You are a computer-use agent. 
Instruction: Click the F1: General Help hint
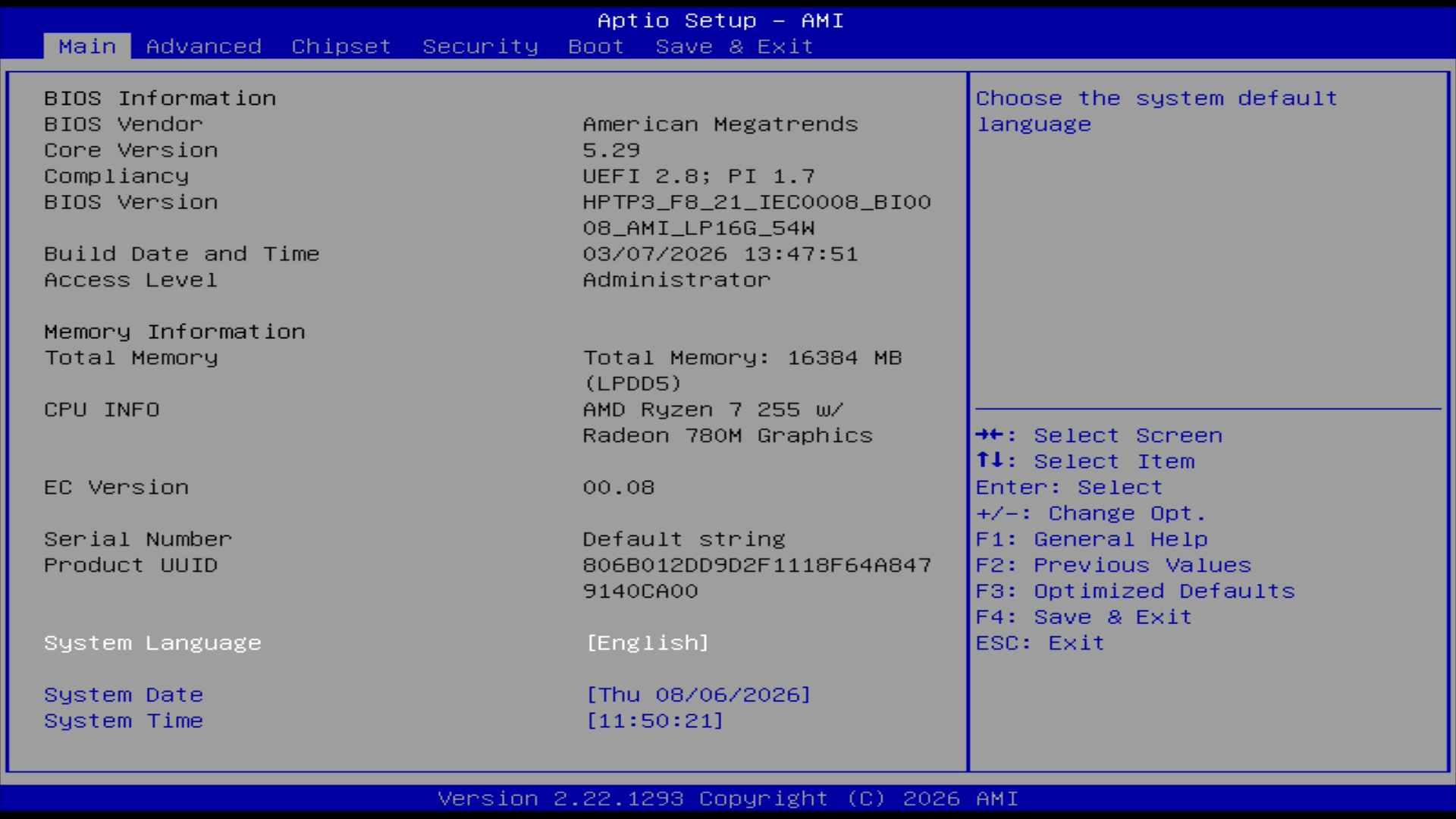(x=1091, y=539)
